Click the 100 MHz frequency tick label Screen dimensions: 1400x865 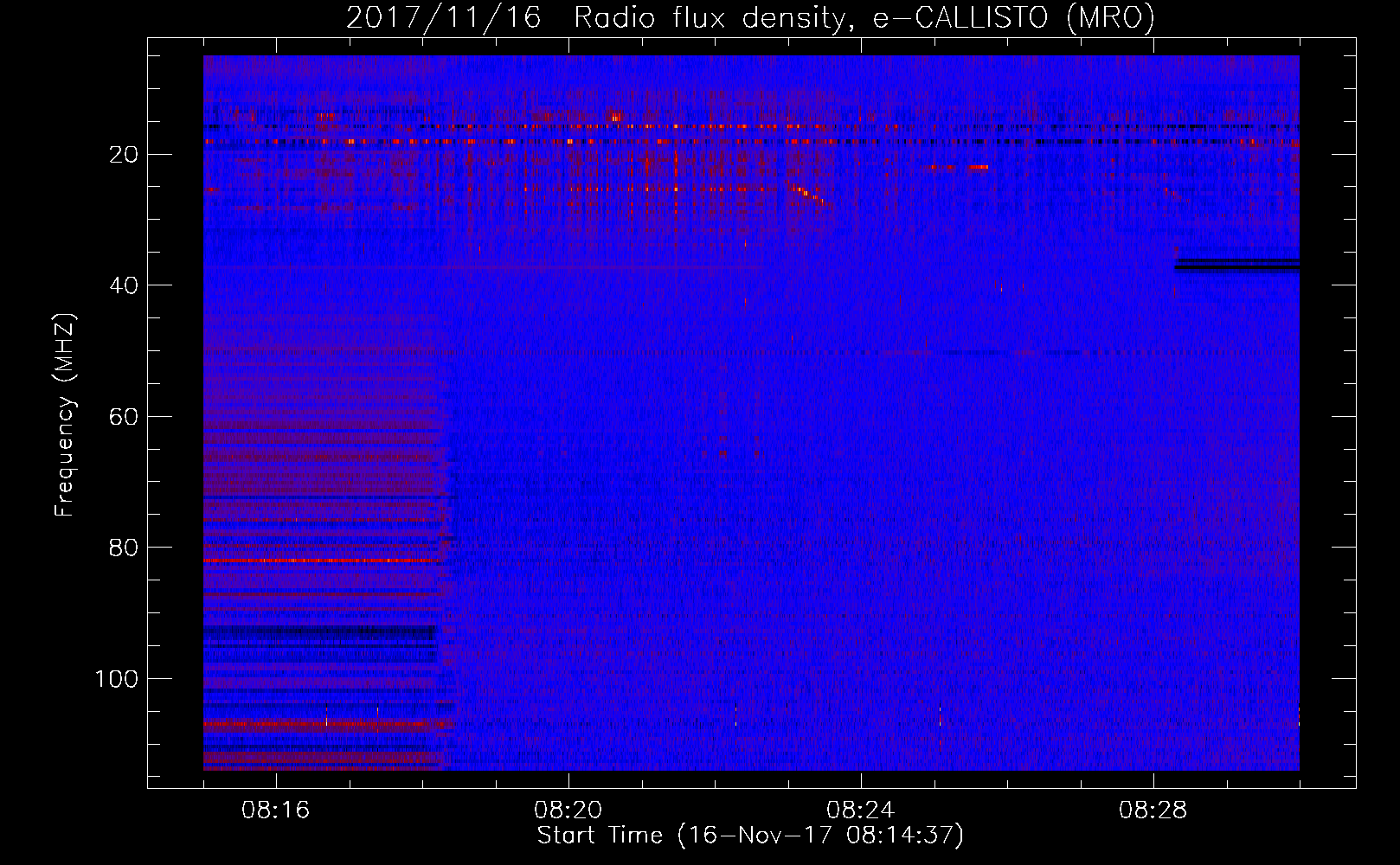point(117,679)
